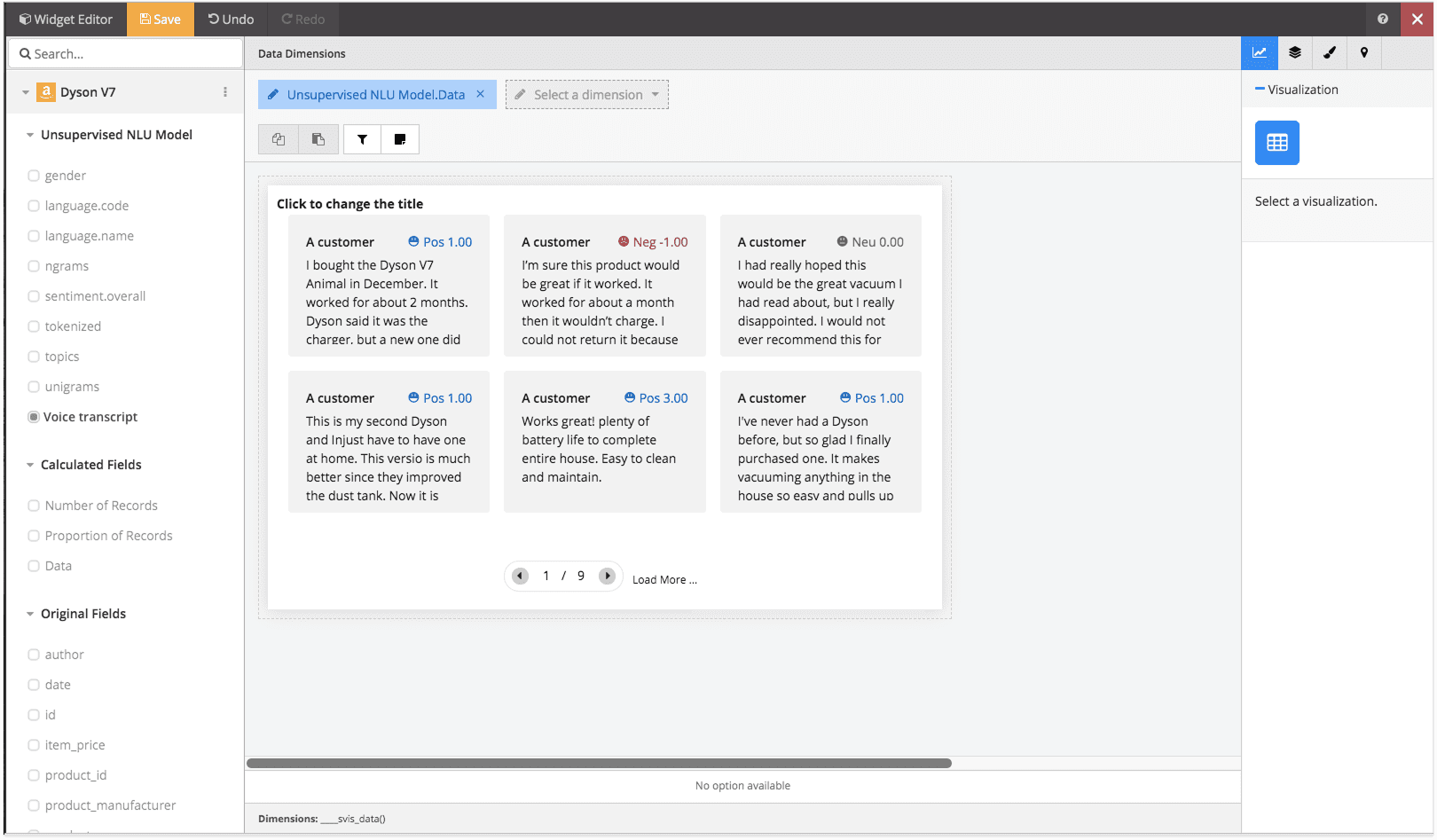Click the sticky note icon
Viewport: 1437px width, 840px height.
pos(400,139)
